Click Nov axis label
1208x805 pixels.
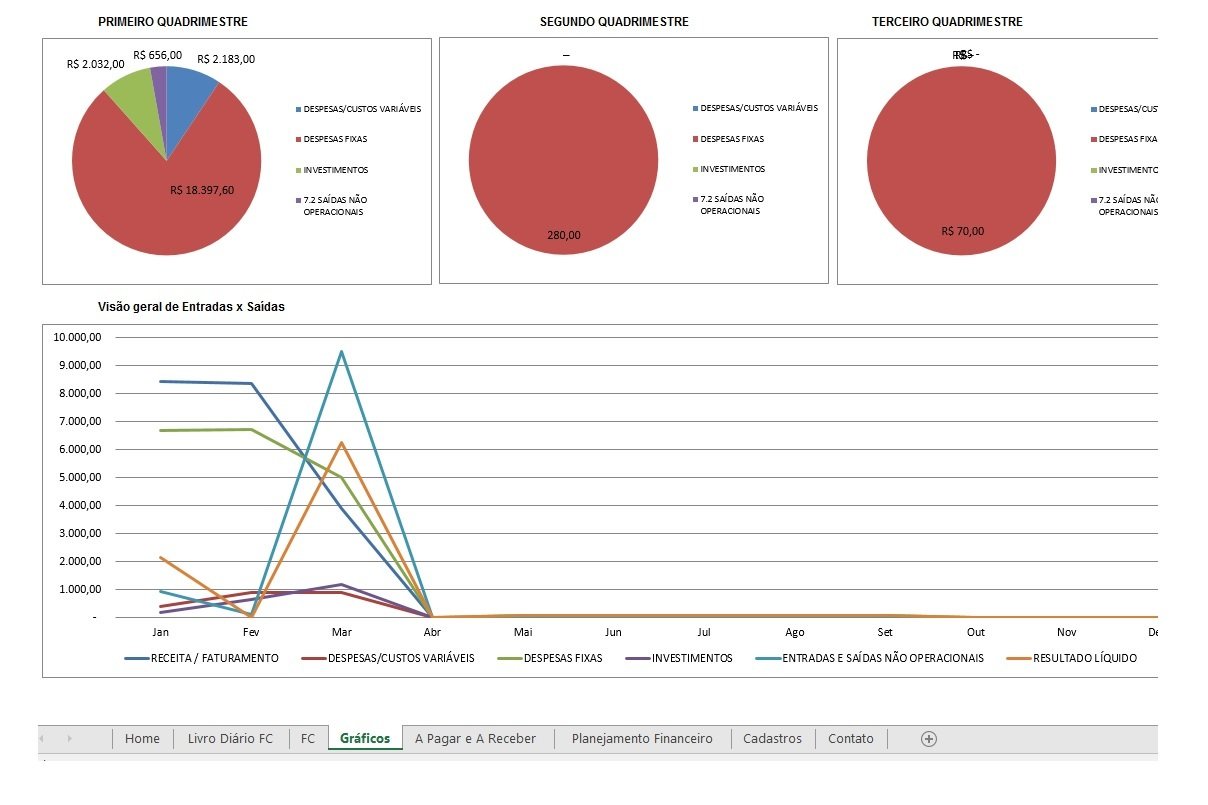pos(1067,632)
